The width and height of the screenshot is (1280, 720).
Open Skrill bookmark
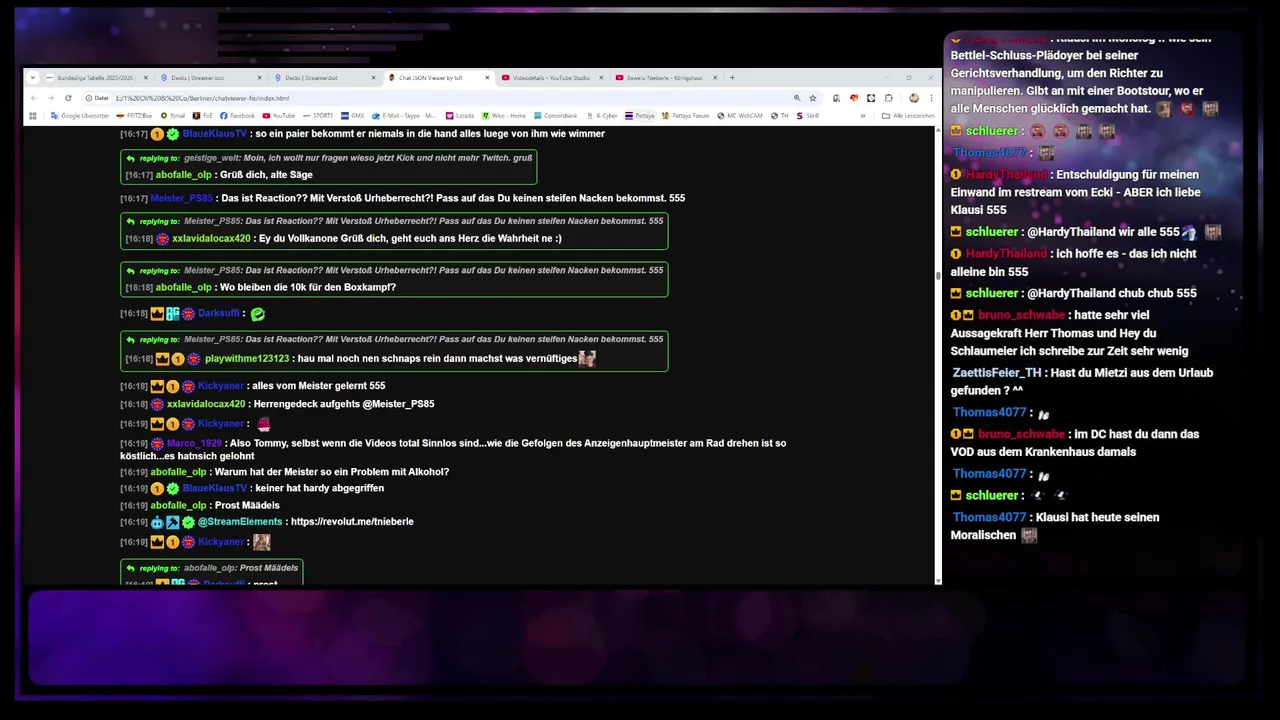(x=807, y=116)
